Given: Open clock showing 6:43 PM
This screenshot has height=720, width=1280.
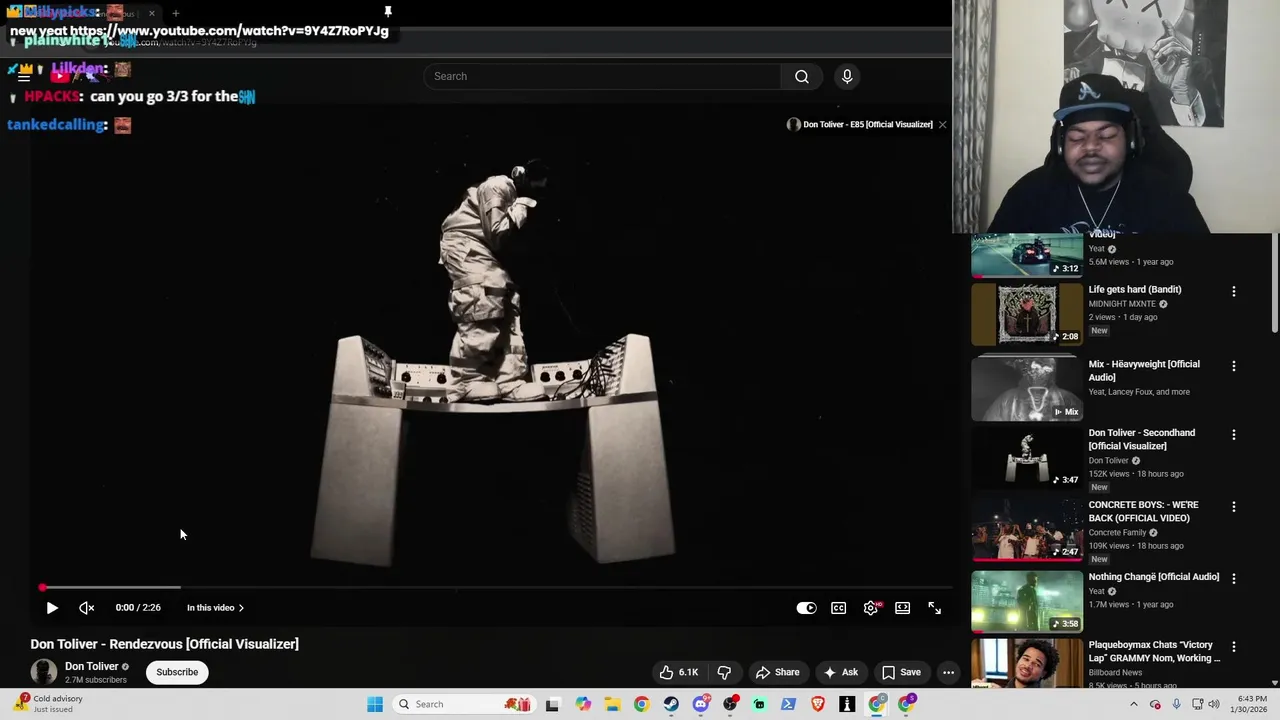Looking at the screenshot, I should pyautogui.click(x=1251, y=704).
